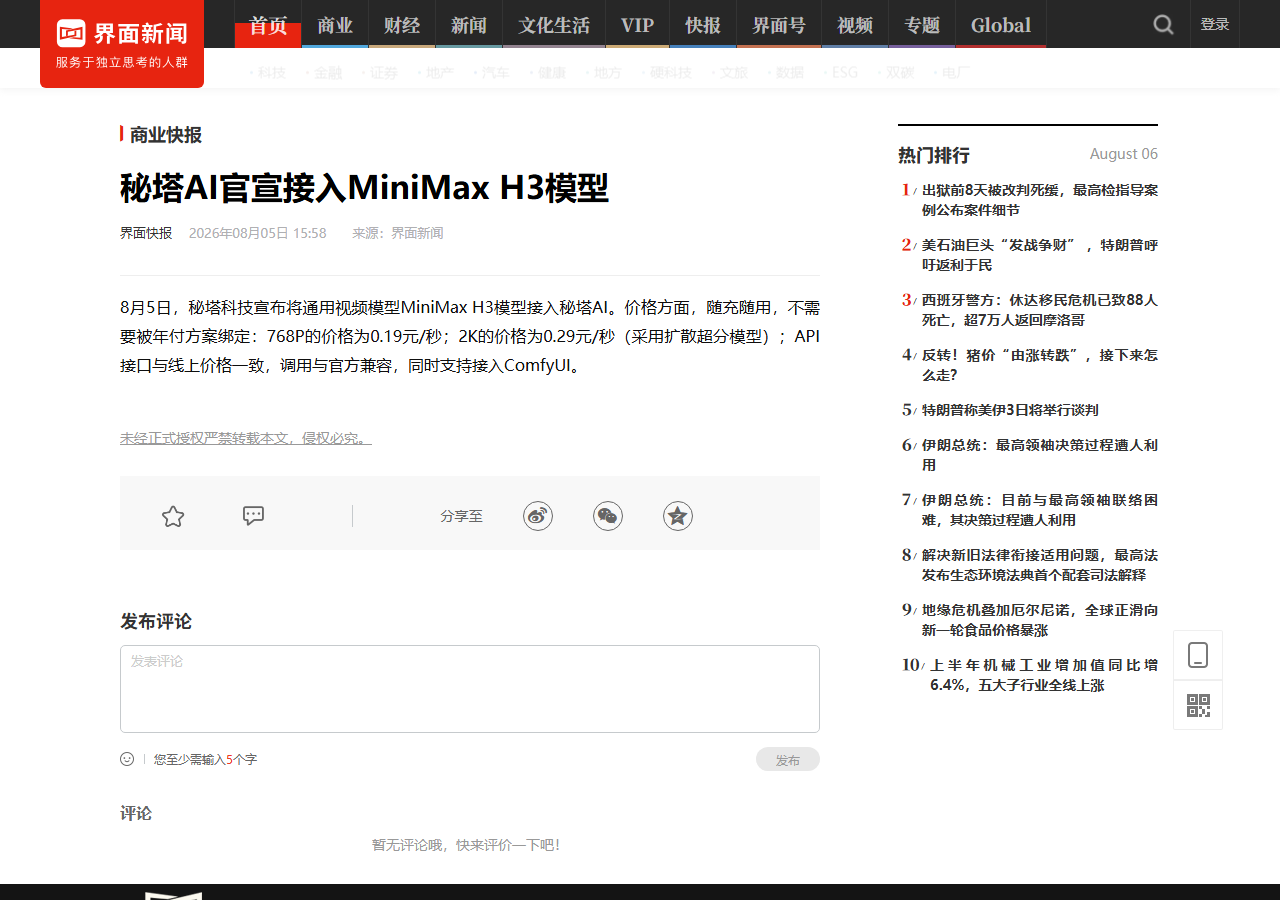Open 汽车 in the sub-navigation
1280x900 pixels.
pos(495,73)
